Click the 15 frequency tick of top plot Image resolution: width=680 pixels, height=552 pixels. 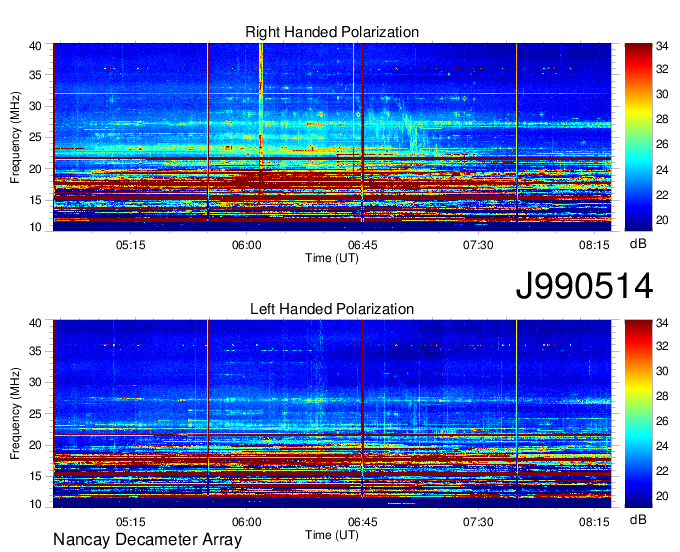(35, 200)
